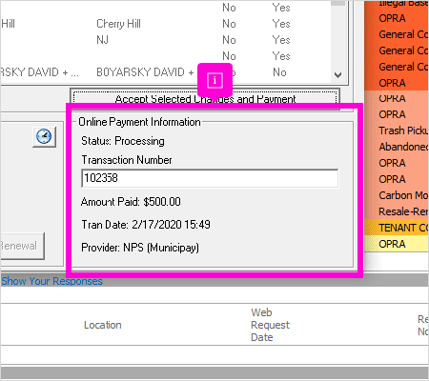Select the Resale-Ren row in right list
Screen dimensions: 429x381
click(396, 211)
